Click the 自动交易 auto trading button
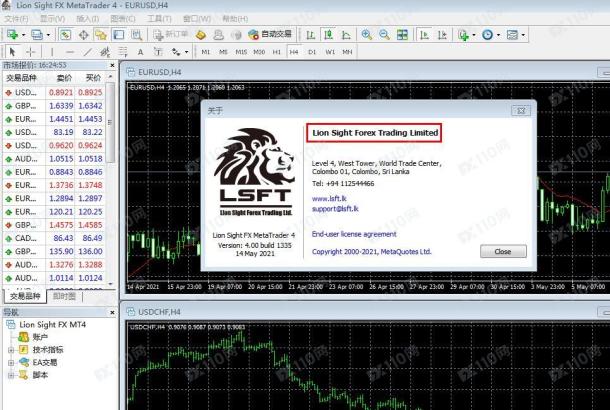 pyautogui.click(x=270, y=35)
